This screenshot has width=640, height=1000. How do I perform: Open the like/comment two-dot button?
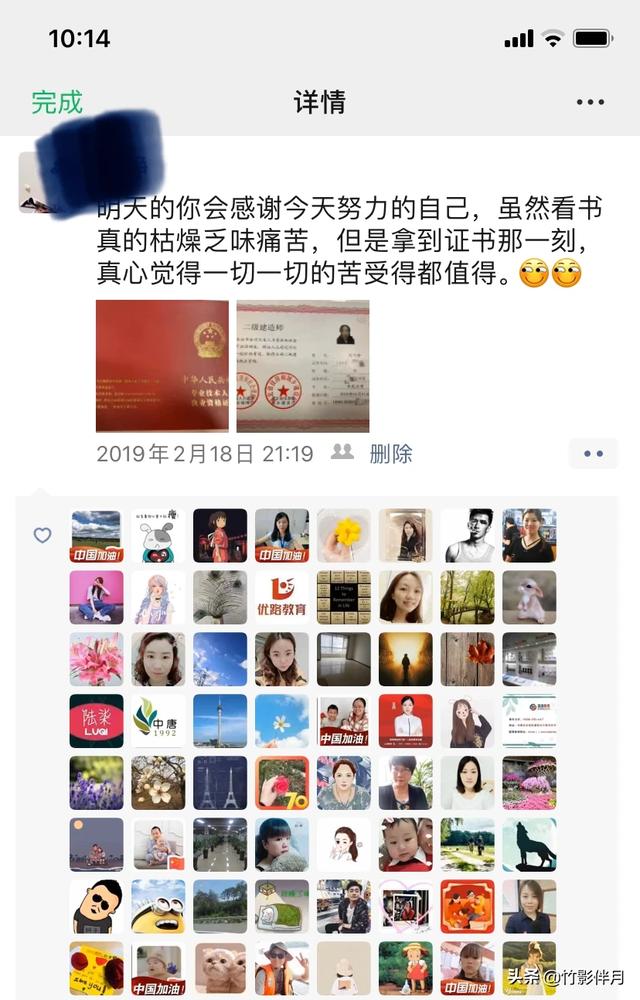(x=593, y=454)
